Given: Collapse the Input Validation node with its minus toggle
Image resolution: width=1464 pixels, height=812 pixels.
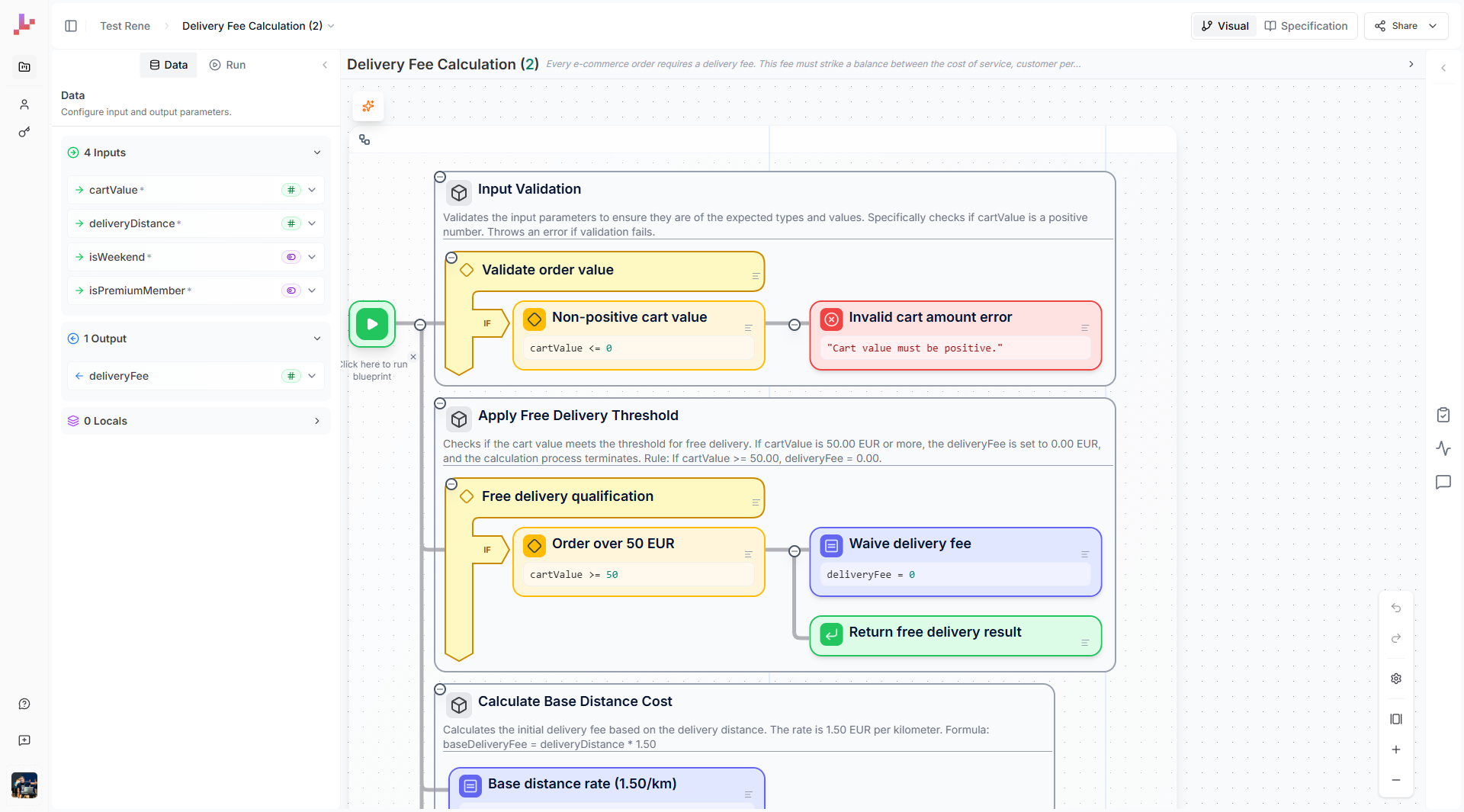Looking at the screenshot, I should (x=441, y=177).
